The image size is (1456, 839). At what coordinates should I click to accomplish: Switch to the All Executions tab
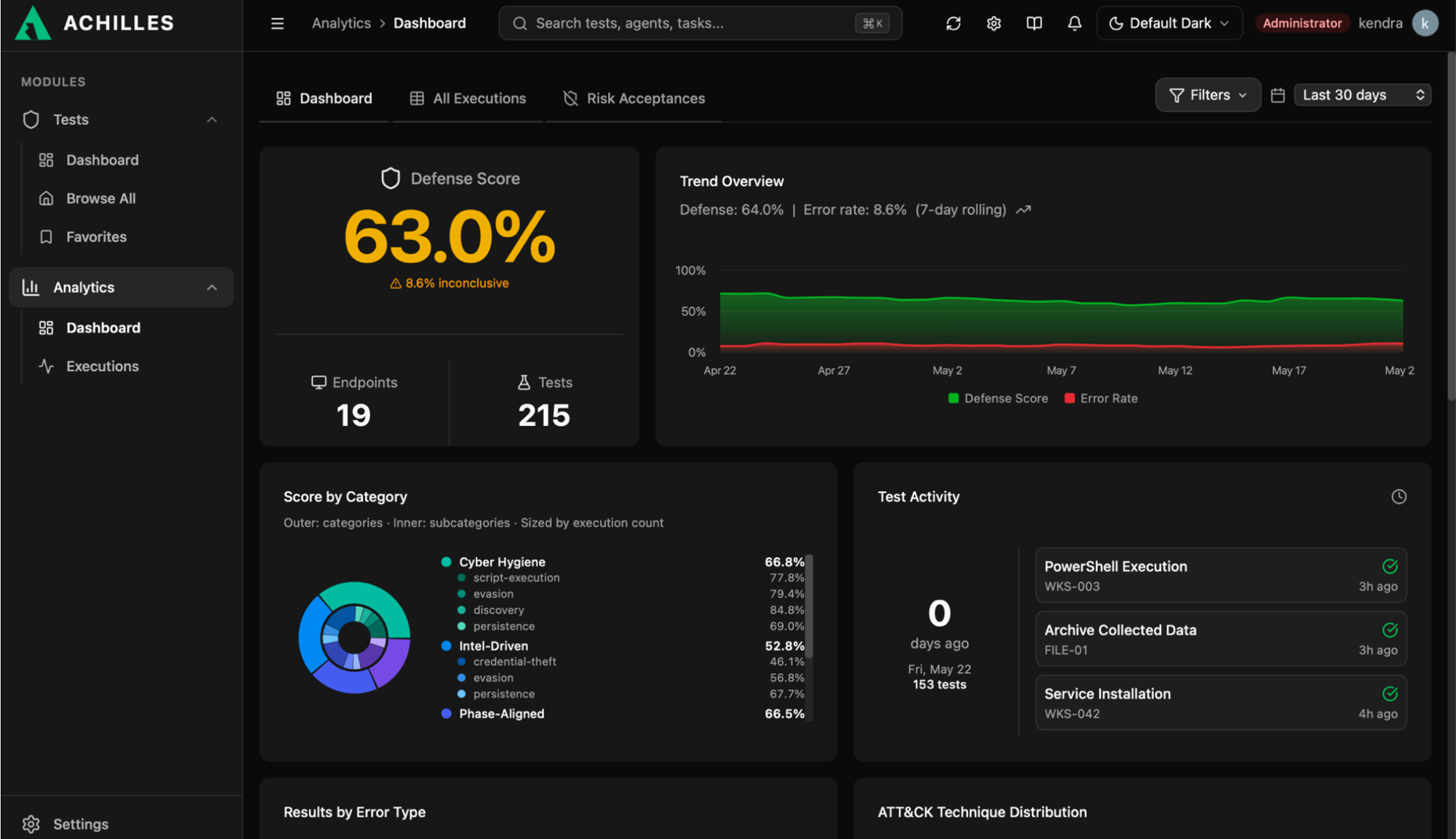click(x=468, y=98)
